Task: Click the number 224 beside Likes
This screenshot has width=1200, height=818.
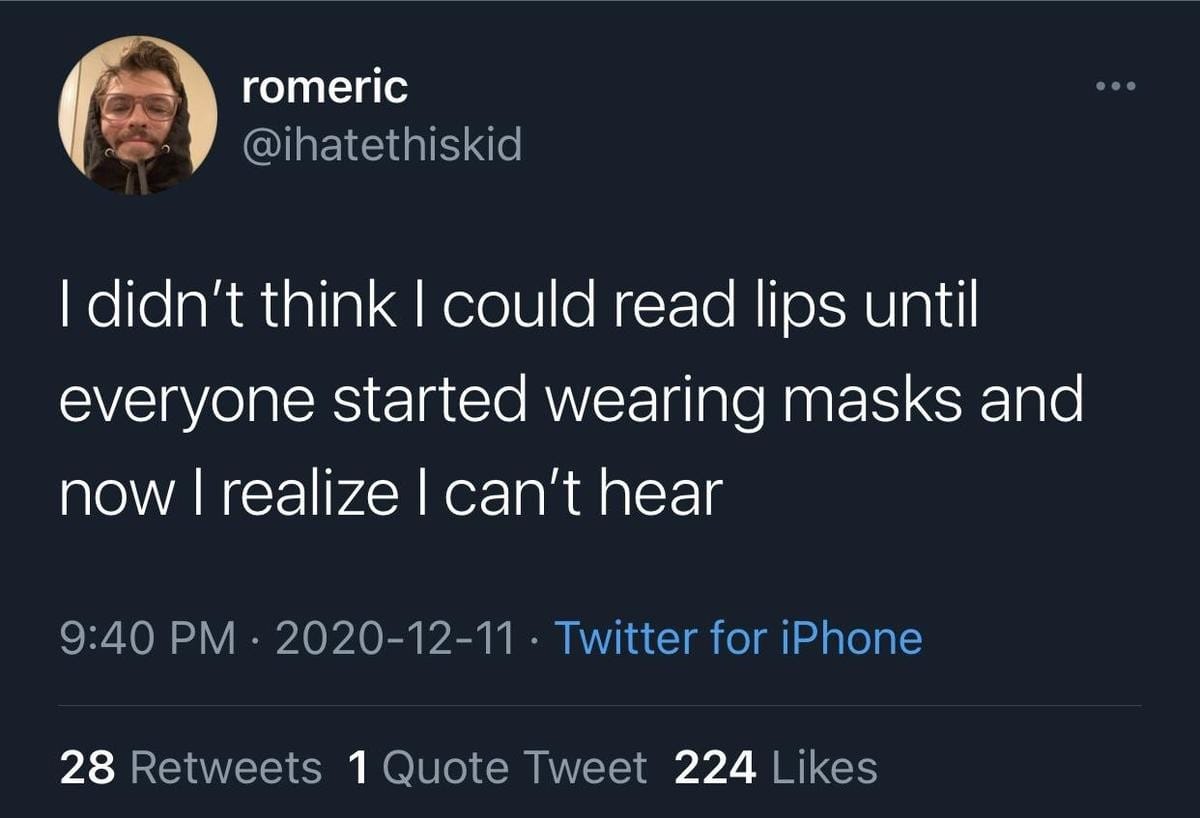Action: pos(714,768)
